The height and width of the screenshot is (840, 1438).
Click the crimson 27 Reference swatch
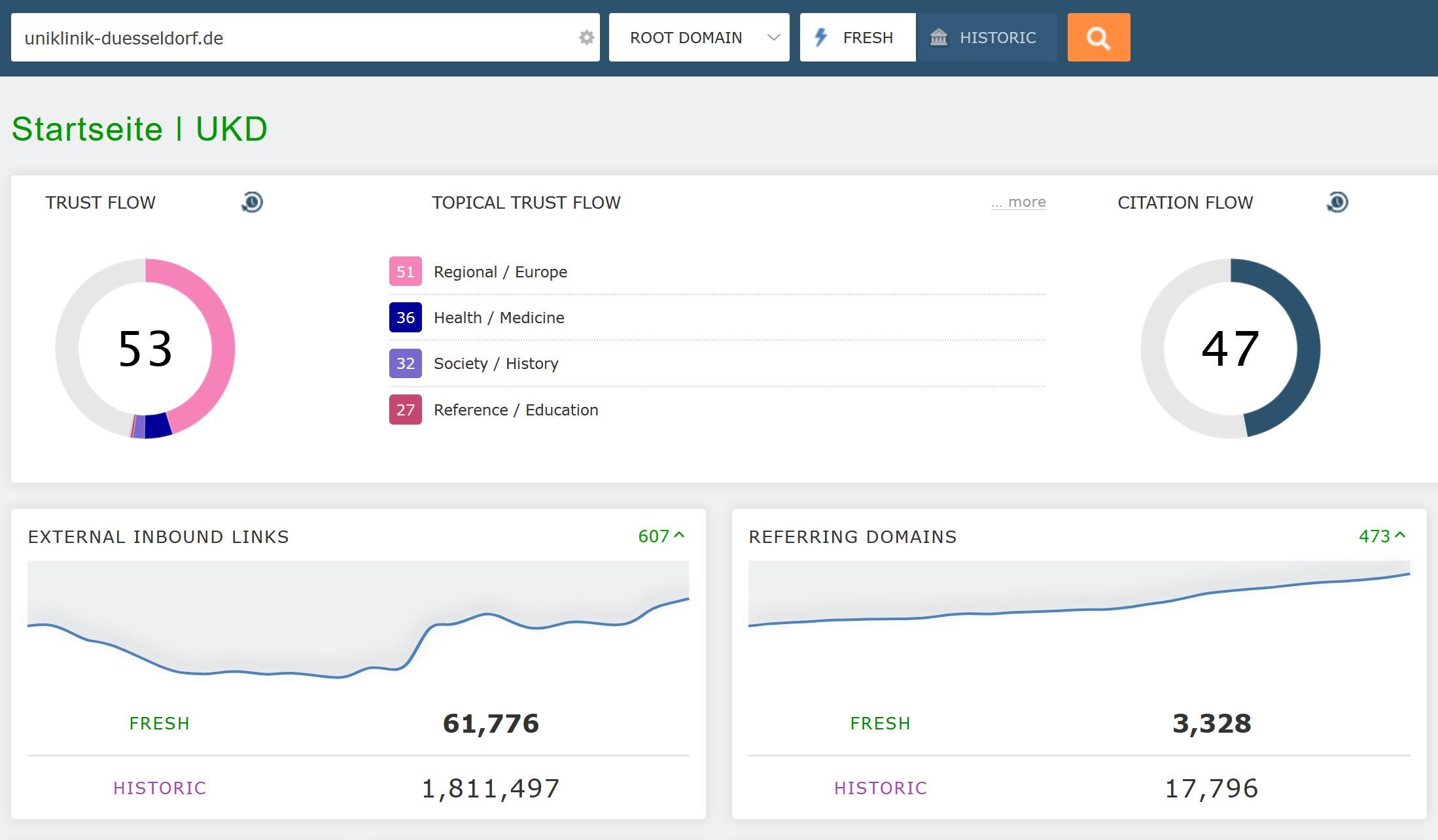point(406,410)
